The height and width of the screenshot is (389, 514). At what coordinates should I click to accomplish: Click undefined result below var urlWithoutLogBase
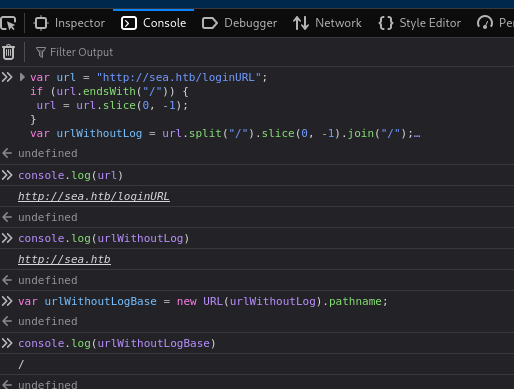tap(48, 321)
